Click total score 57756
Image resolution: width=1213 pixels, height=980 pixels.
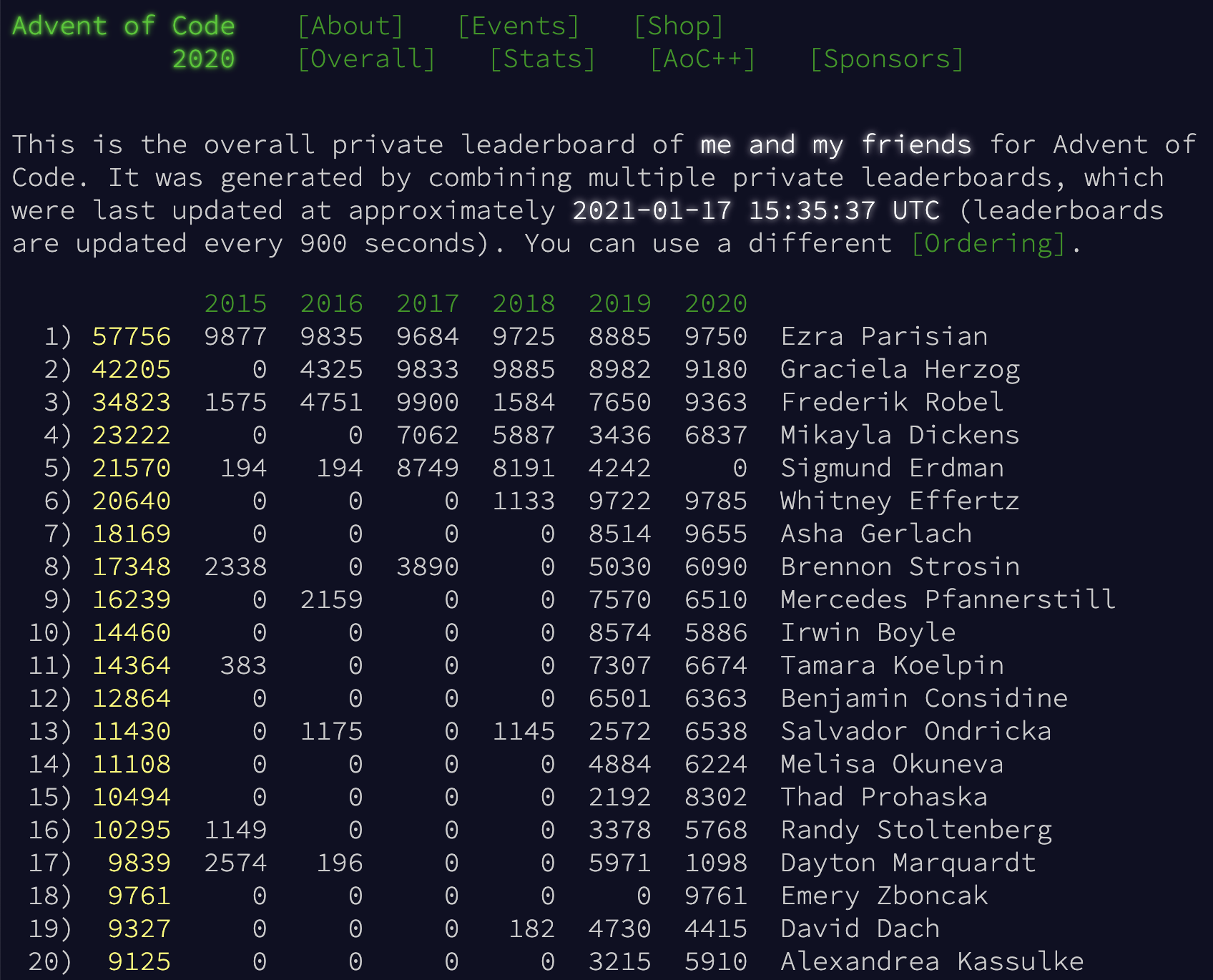click(132, 337)
